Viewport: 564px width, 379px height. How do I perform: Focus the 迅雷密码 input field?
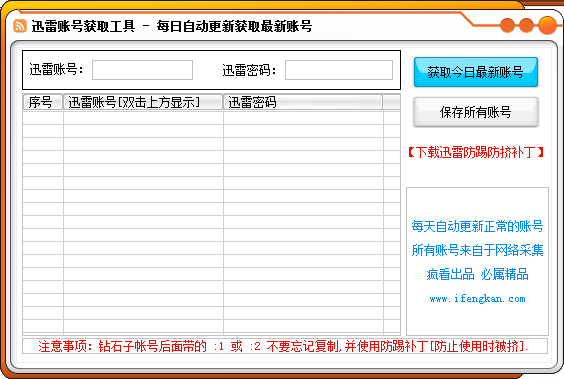[339, 70]
